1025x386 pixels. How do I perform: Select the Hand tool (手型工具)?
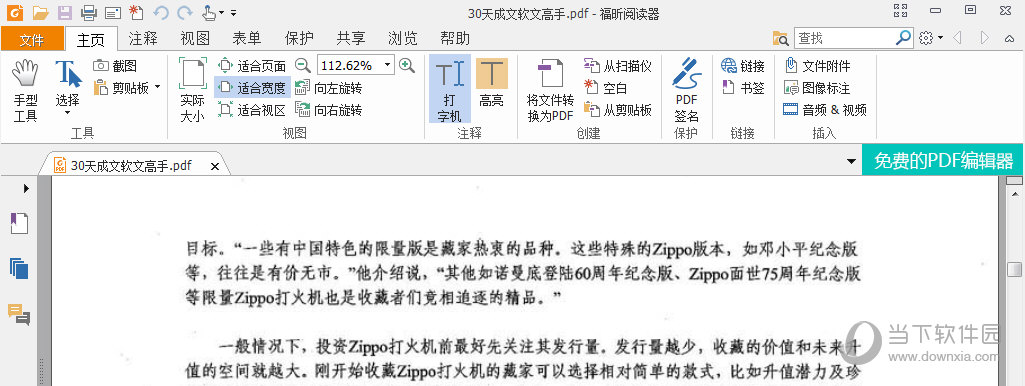click(25, 90)
